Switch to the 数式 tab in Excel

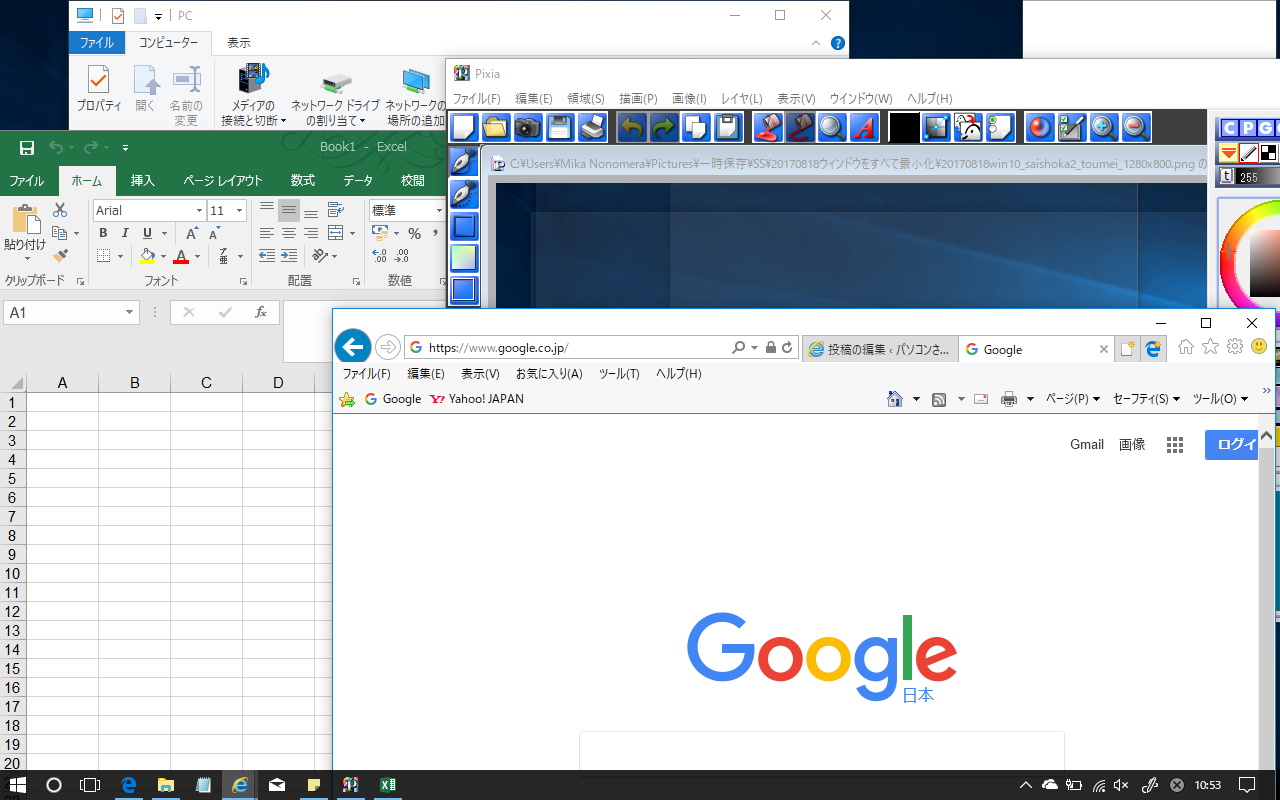[x=303, y=181]
